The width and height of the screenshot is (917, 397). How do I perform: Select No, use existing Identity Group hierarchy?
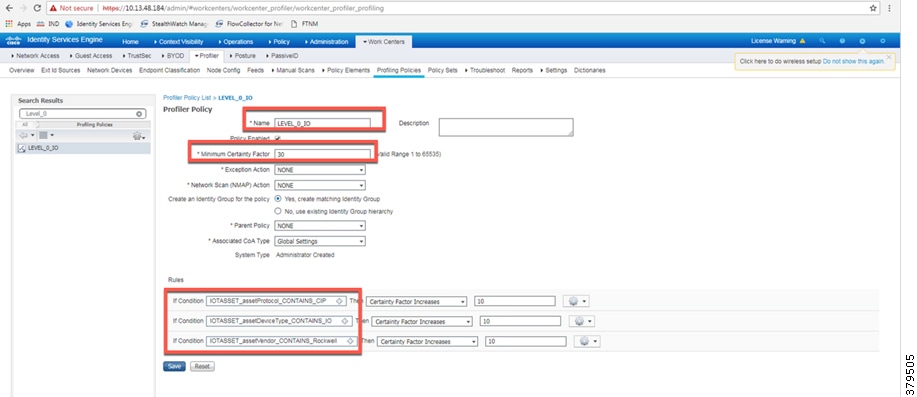[x=278, y=211]
